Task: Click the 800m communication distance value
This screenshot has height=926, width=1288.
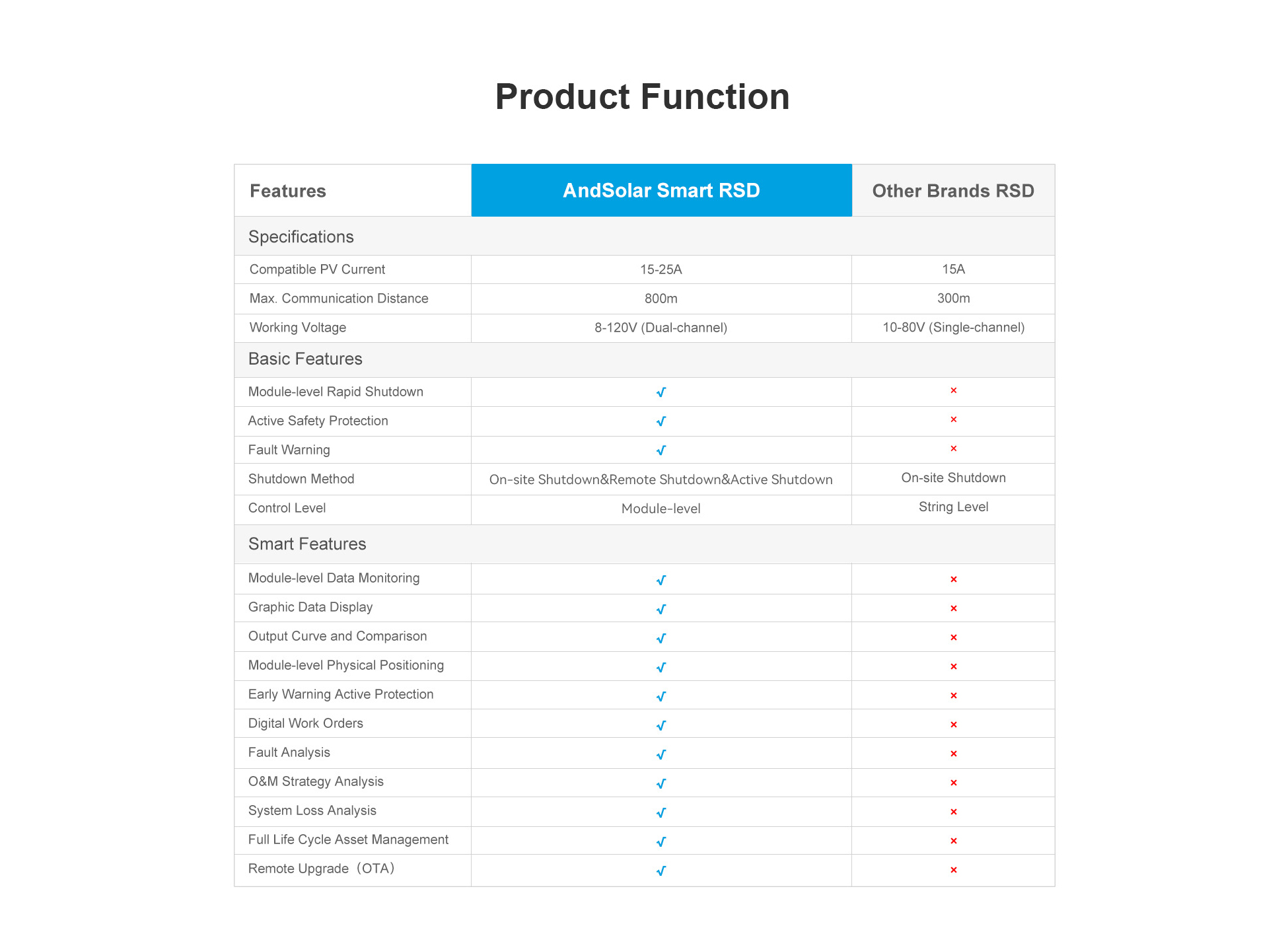Action: click(661, 299)
